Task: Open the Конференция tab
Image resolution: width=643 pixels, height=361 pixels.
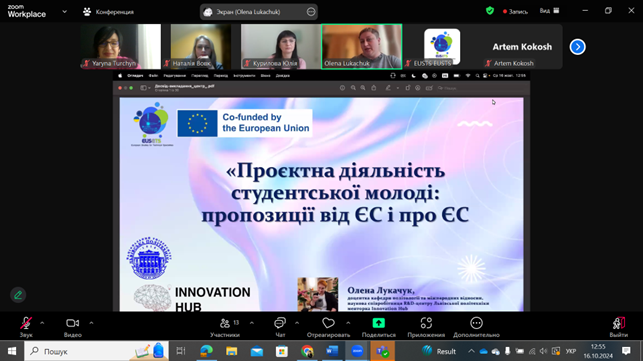Action: [109, 12]
